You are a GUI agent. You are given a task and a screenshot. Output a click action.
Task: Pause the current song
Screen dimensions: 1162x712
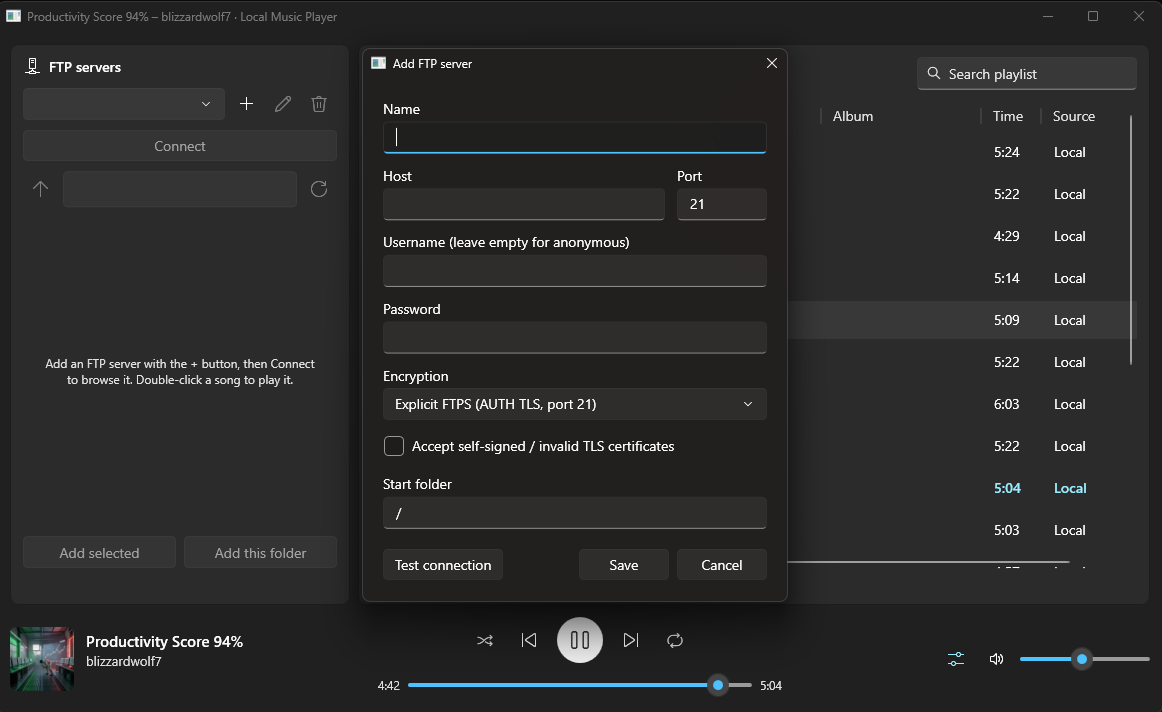(x=580, y=640)
